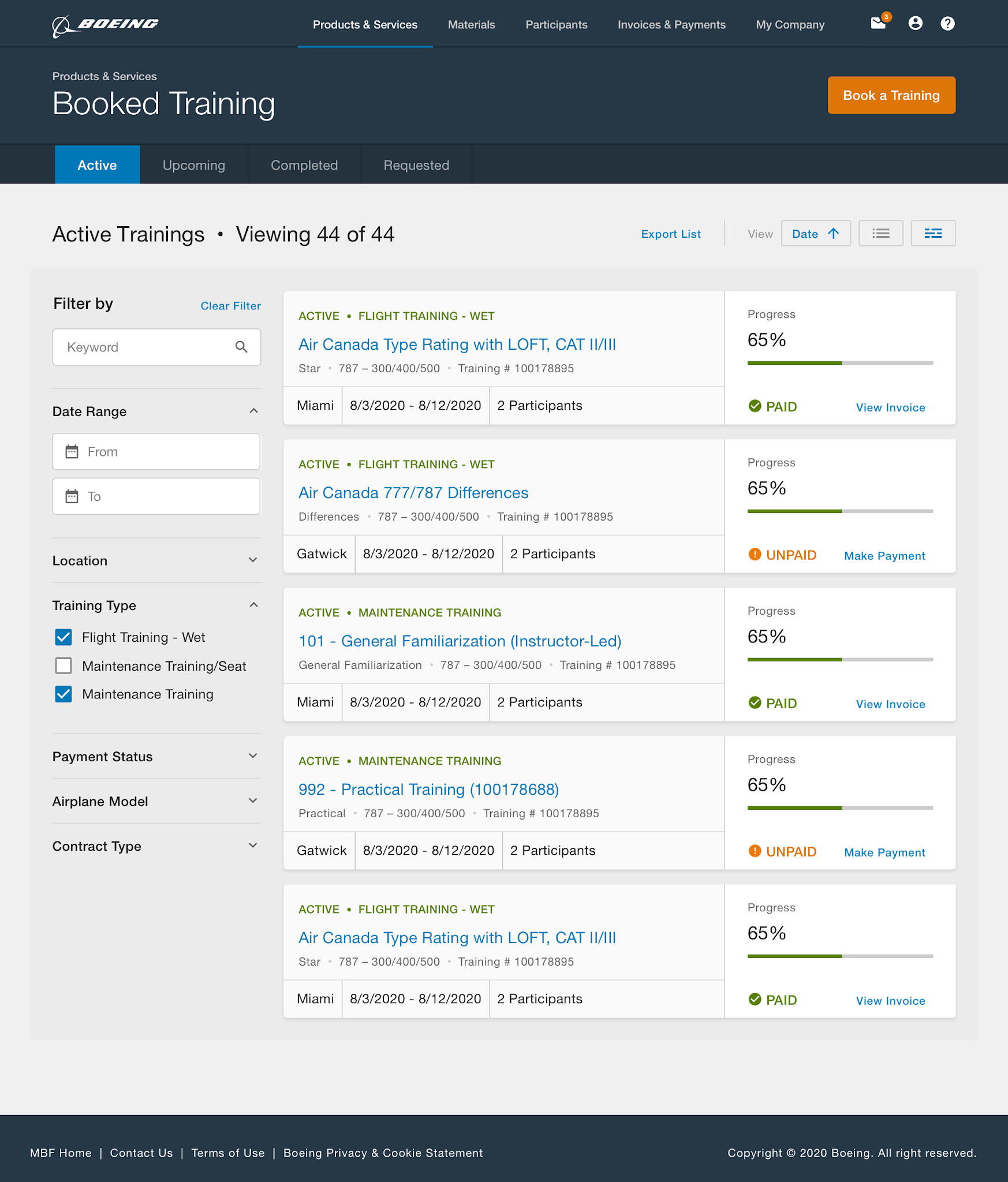Collapse the Date Range filter section
Screen dimensions: 1008x1182
point(253,411)
